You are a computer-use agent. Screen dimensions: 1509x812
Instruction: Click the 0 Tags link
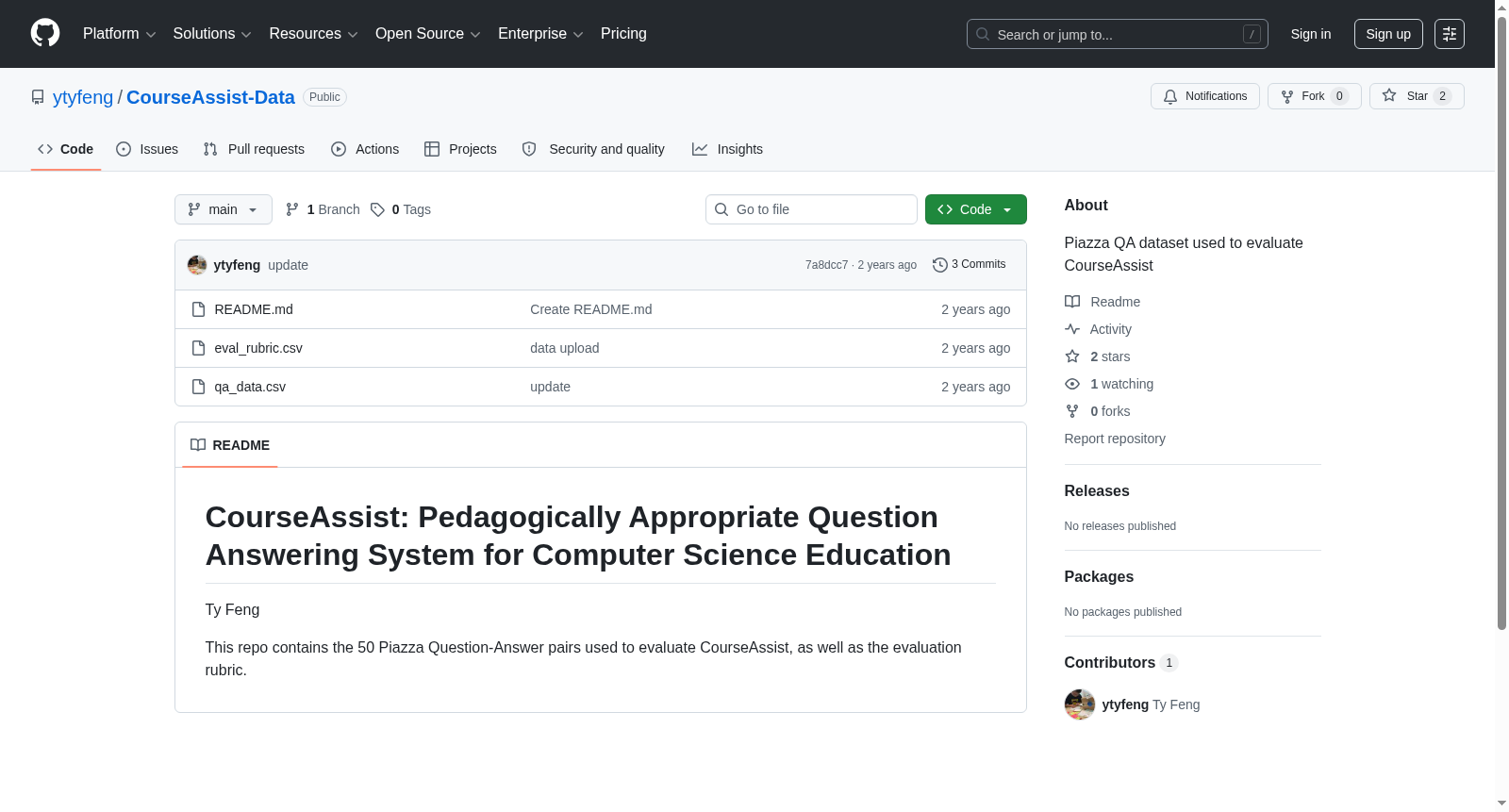coord(401,209)
